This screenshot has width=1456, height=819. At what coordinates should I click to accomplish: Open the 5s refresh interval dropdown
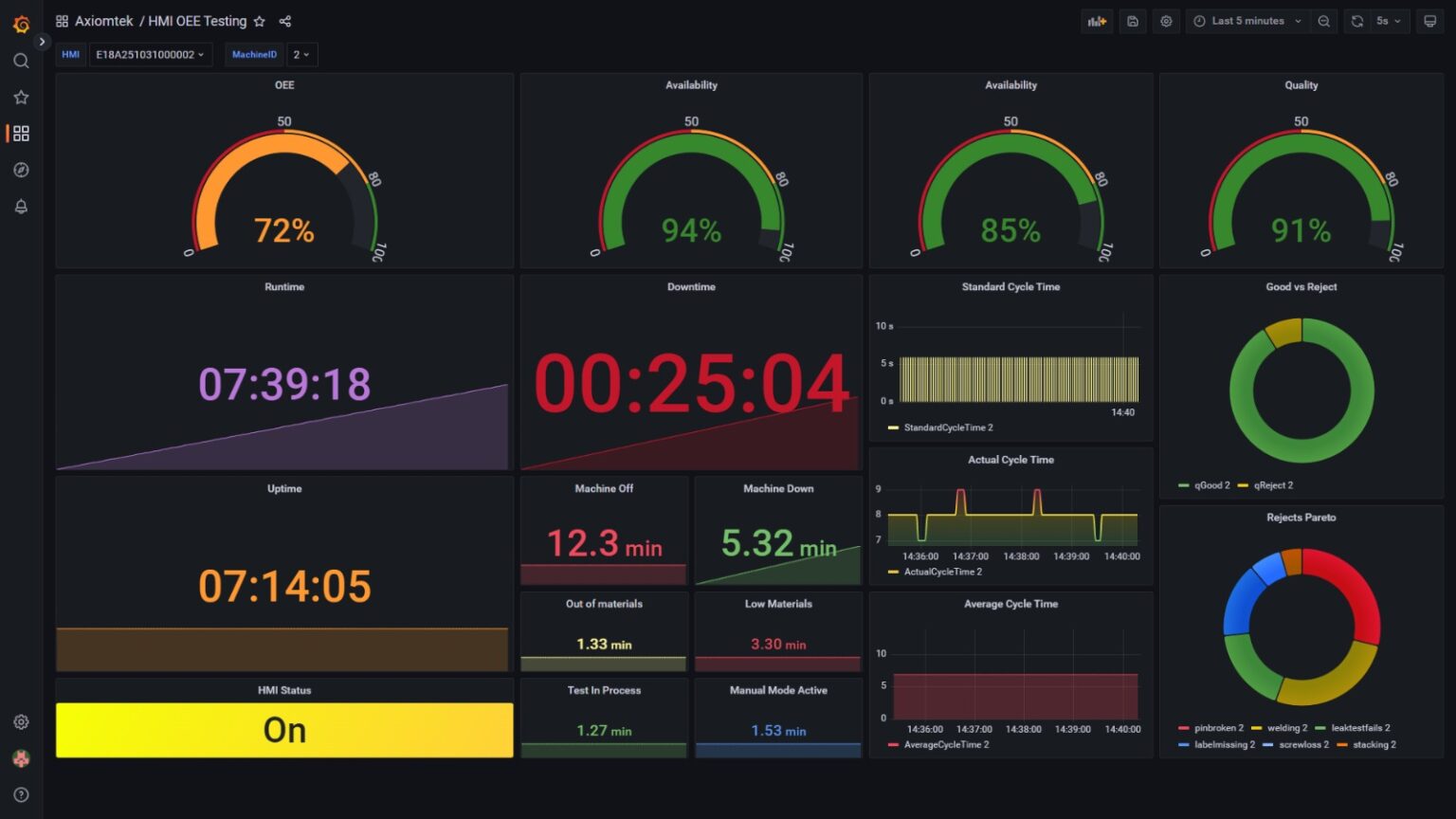(1387, 21)
